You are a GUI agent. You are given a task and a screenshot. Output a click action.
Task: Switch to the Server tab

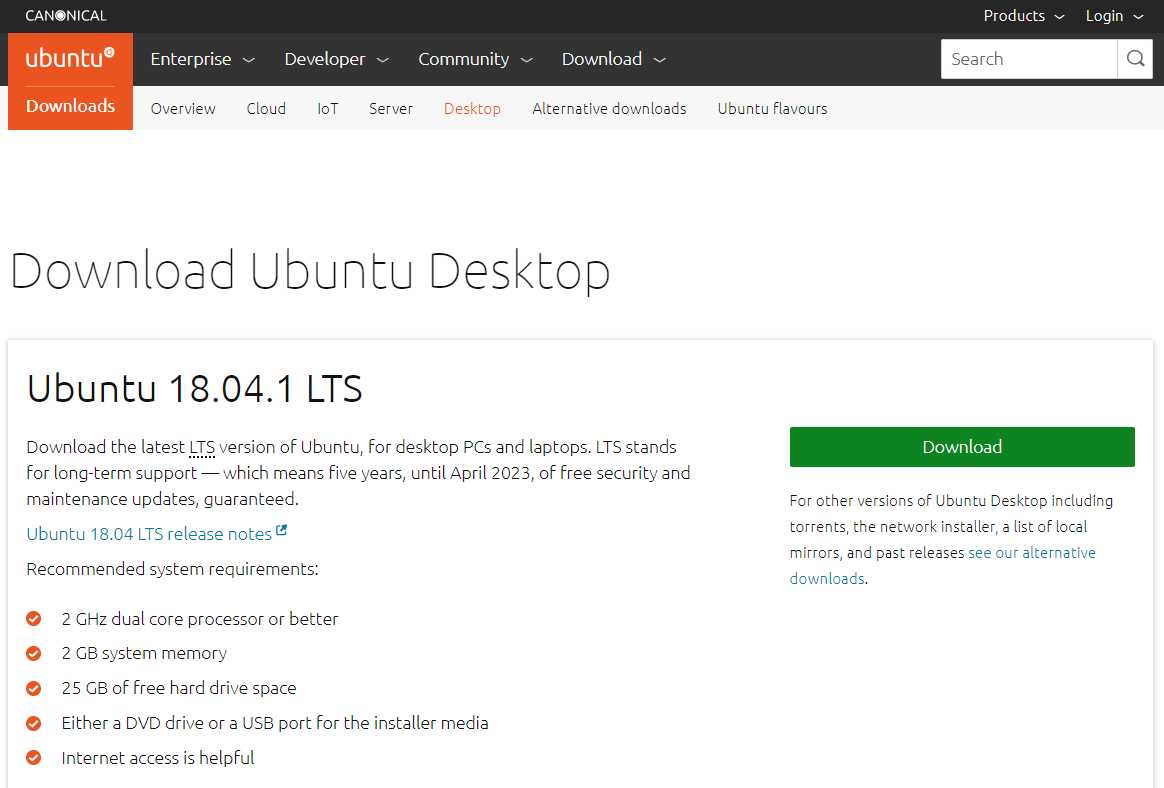coord(390,108)
